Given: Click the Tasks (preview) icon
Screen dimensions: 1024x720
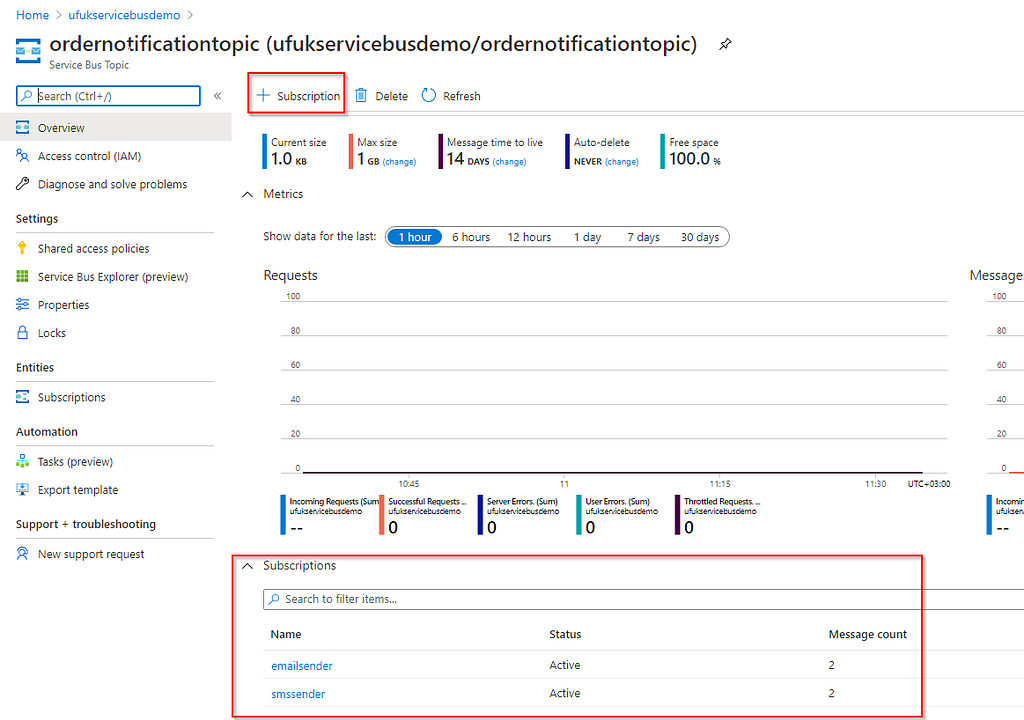Looking at the screenshot, I should click(22, 461).
